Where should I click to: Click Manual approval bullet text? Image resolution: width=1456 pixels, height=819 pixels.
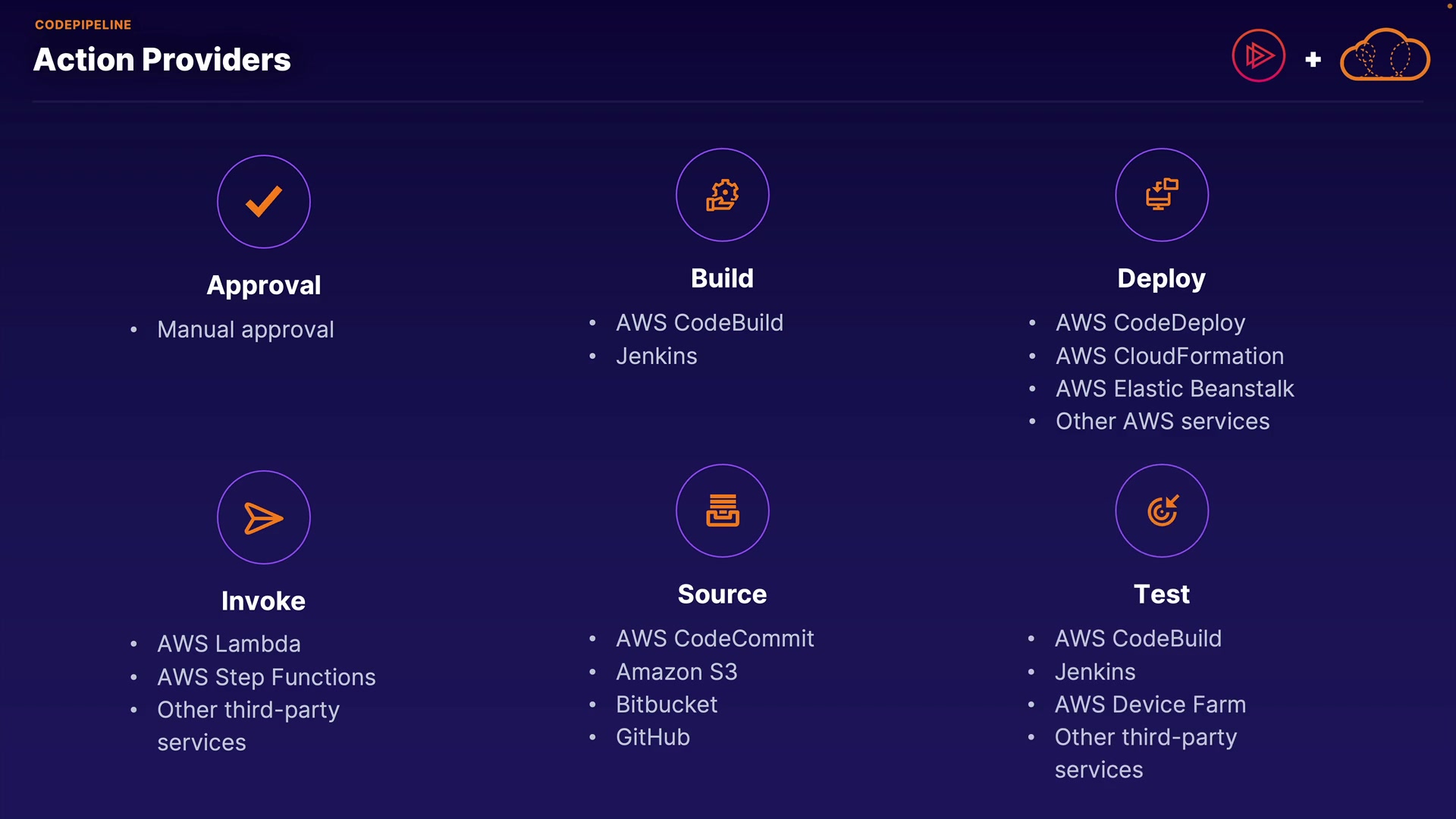(x=245, y=330)
